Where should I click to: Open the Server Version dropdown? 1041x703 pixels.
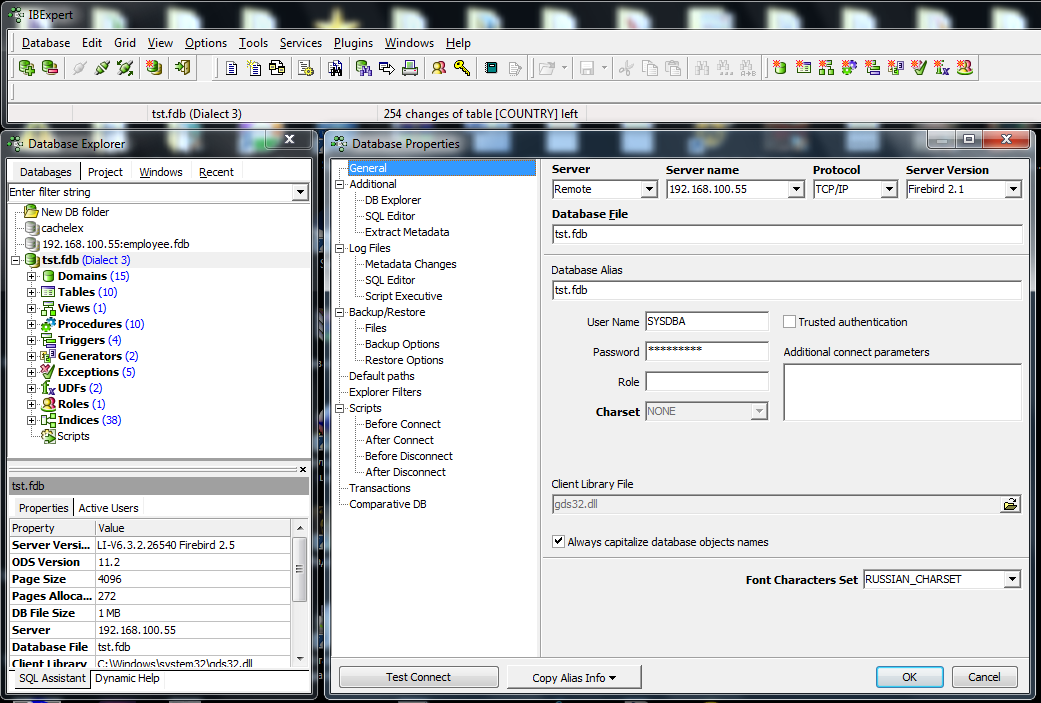(1012, 190)
